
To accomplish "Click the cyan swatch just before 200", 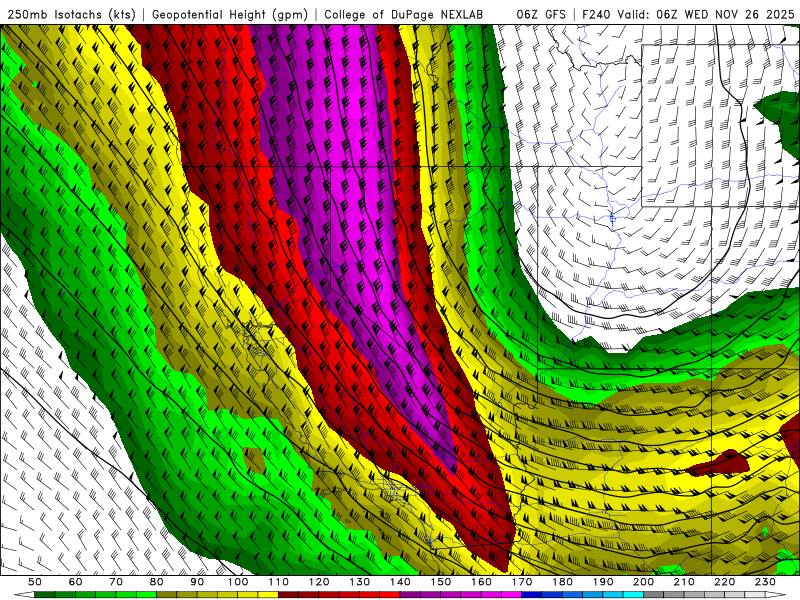I will (633, 595).
